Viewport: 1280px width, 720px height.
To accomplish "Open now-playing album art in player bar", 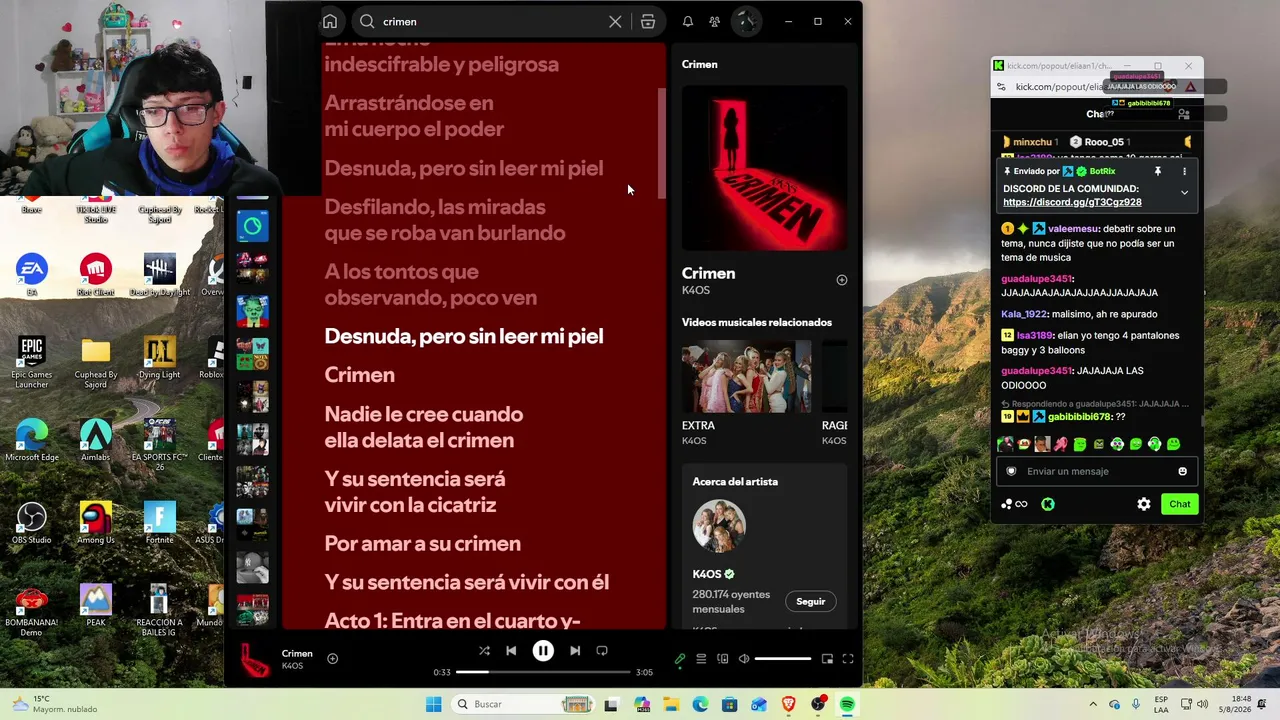I will click(253, 659).
